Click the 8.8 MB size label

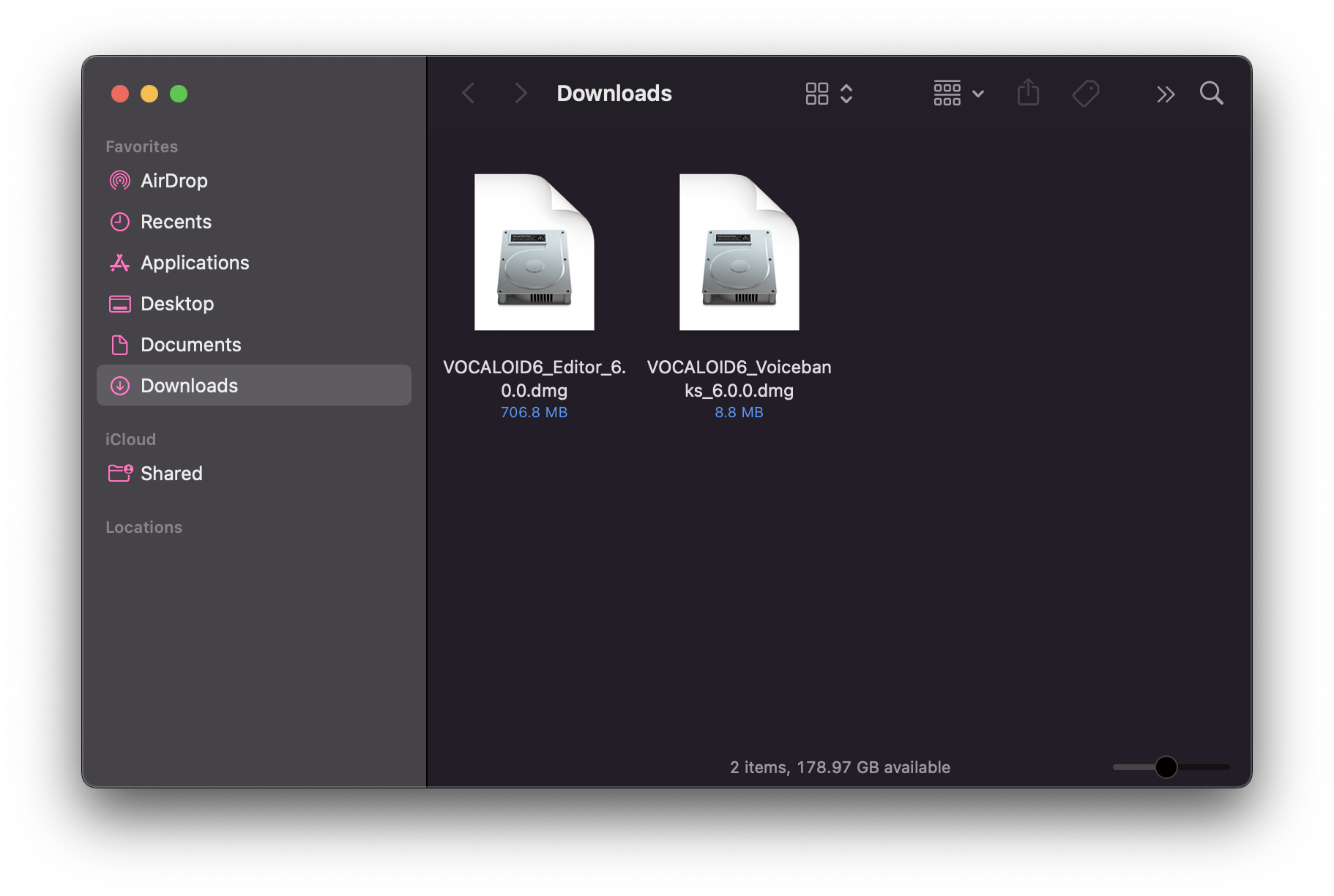[x=739, y=412]
